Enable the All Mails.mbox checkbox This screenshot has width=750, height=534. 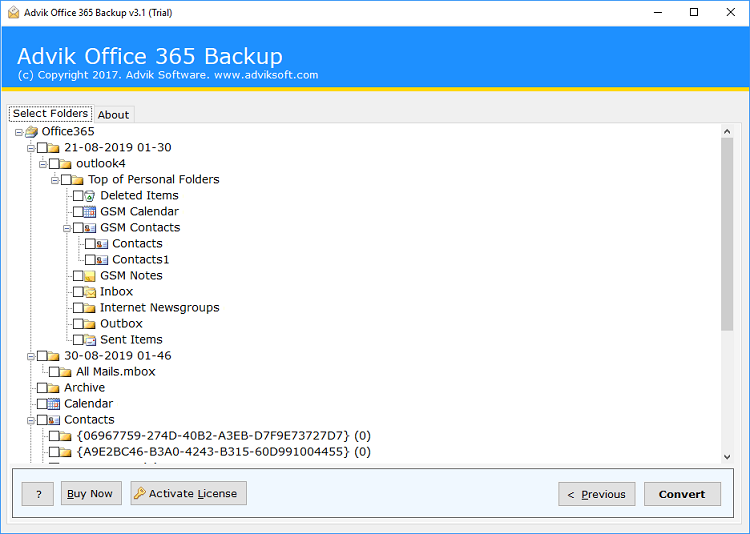(x=54, y=372)
